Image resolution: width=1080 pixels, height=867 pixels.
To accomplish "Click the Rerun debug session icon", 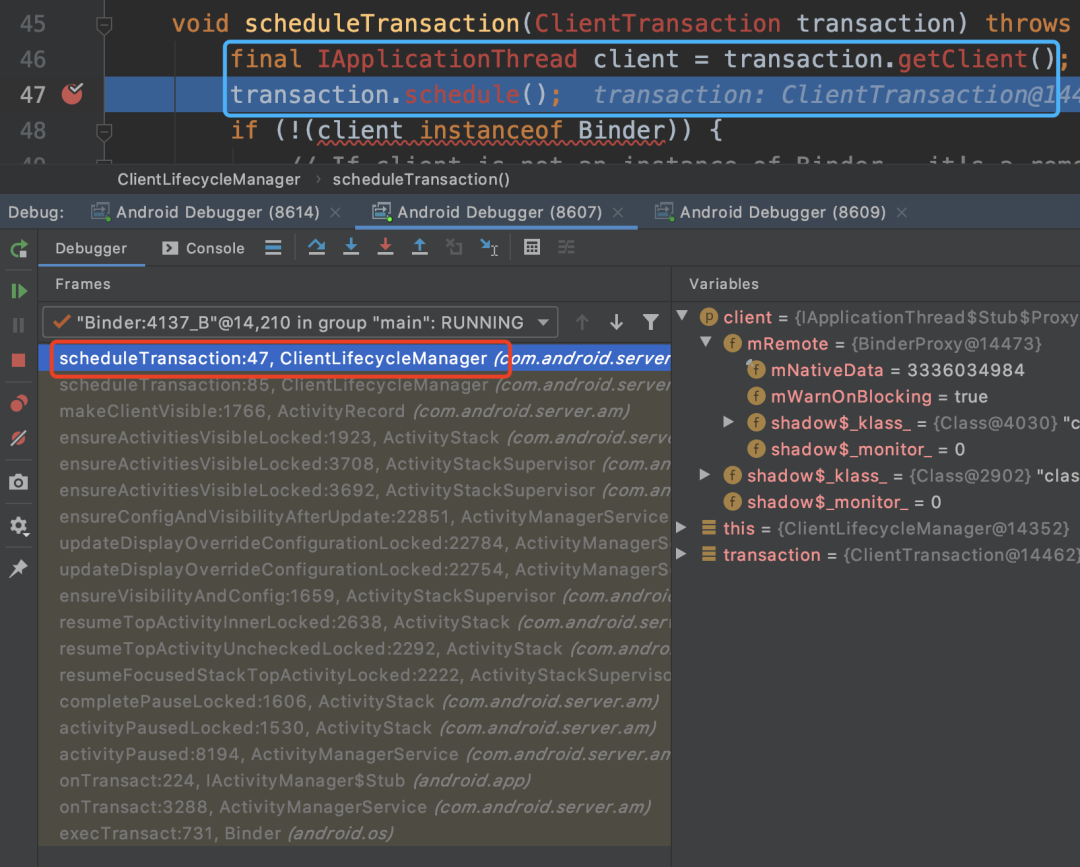I will tap(19, 249).
